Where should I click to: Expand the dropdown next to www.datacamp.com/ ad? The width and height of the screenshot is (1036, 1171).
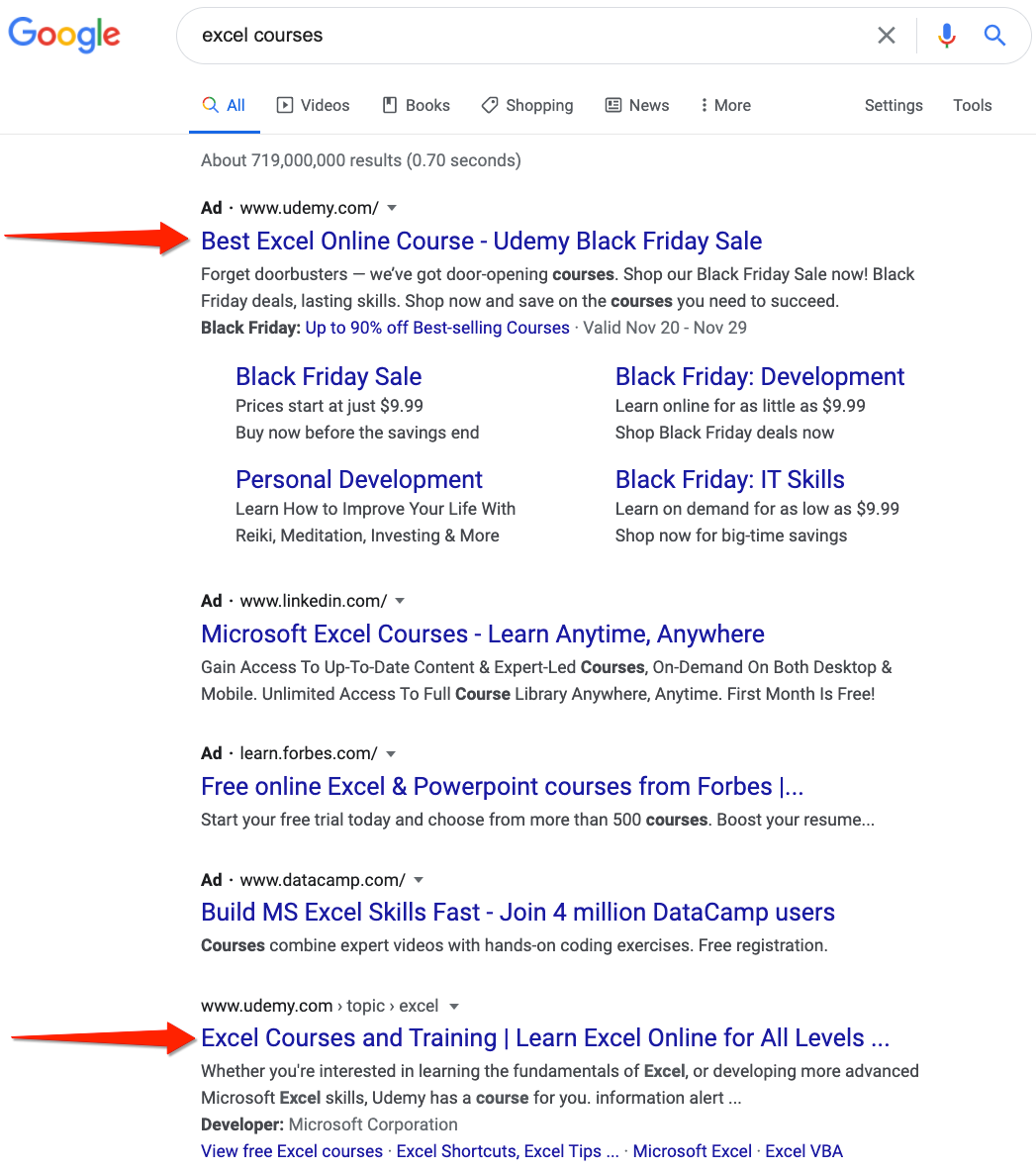tap(419, 880)
